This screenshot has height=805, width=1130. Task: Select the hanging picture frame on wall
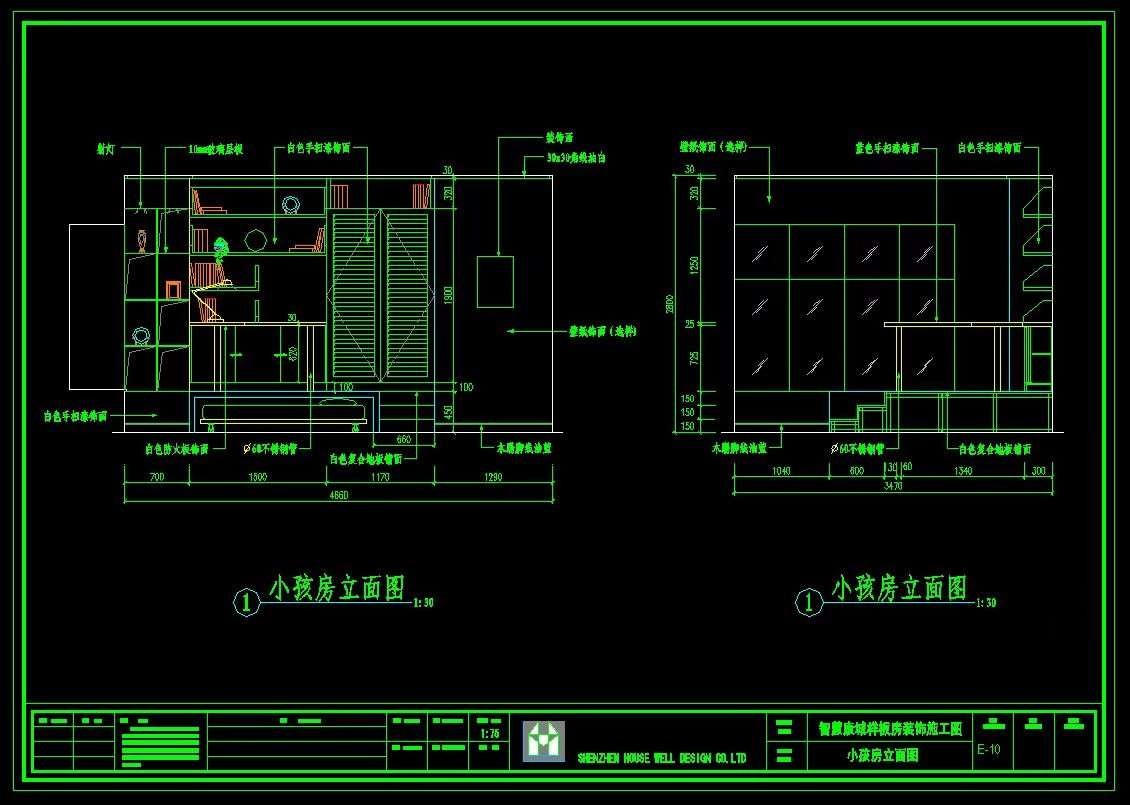coord(494,281)
